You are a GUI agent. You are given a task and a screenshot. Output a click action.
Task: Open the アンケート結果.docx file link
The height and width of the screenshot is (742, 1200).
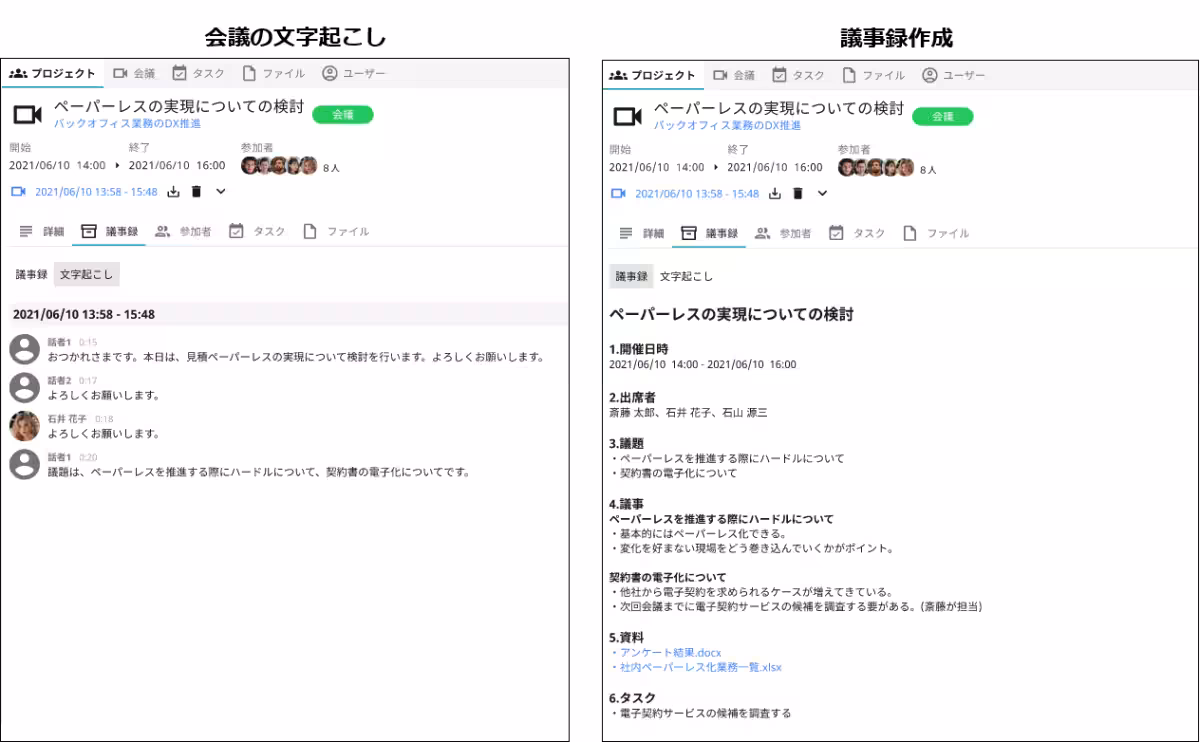tap(670, 652)
